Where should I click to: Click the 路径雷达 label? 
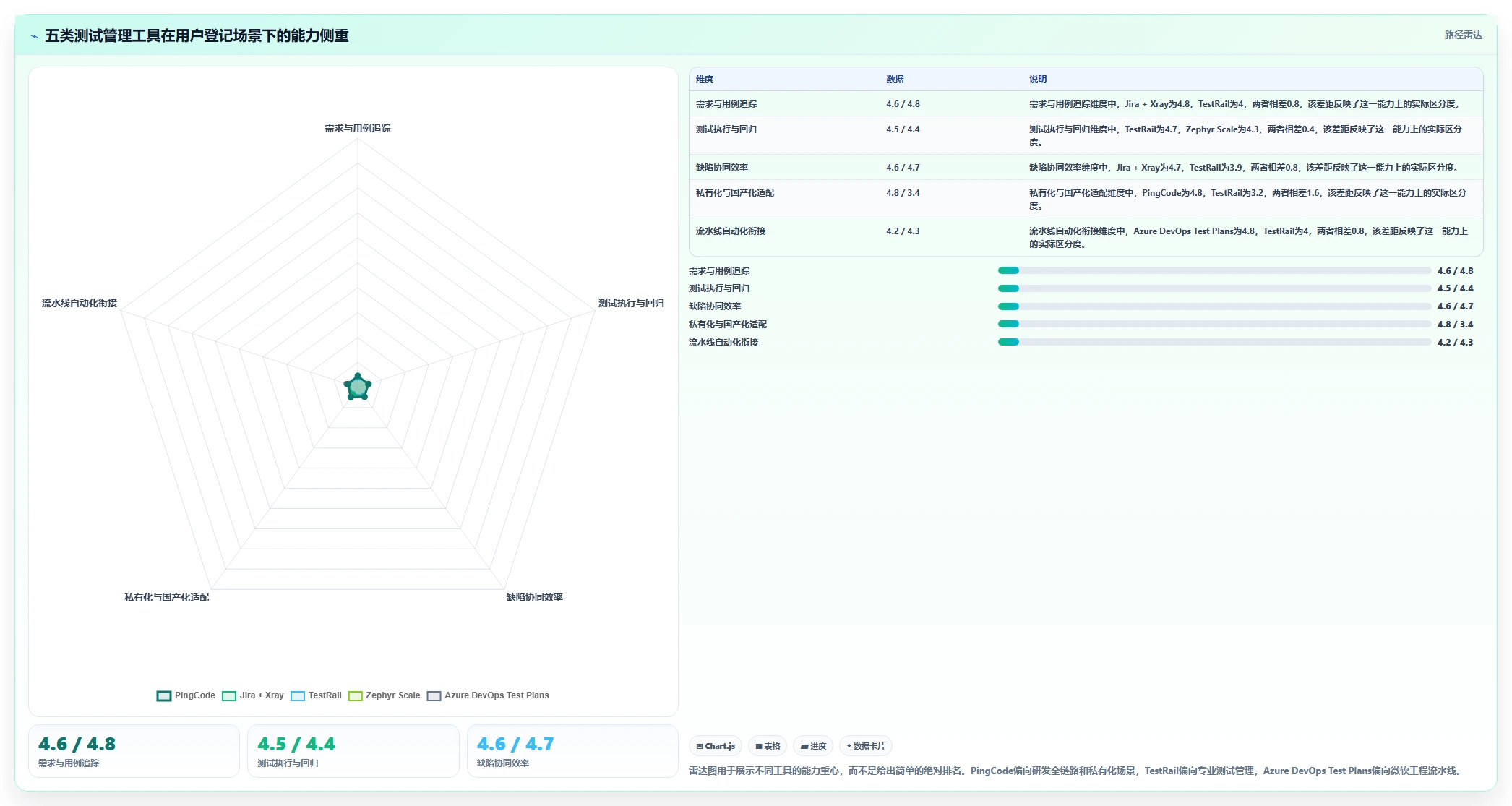[x=1463, y=35]
